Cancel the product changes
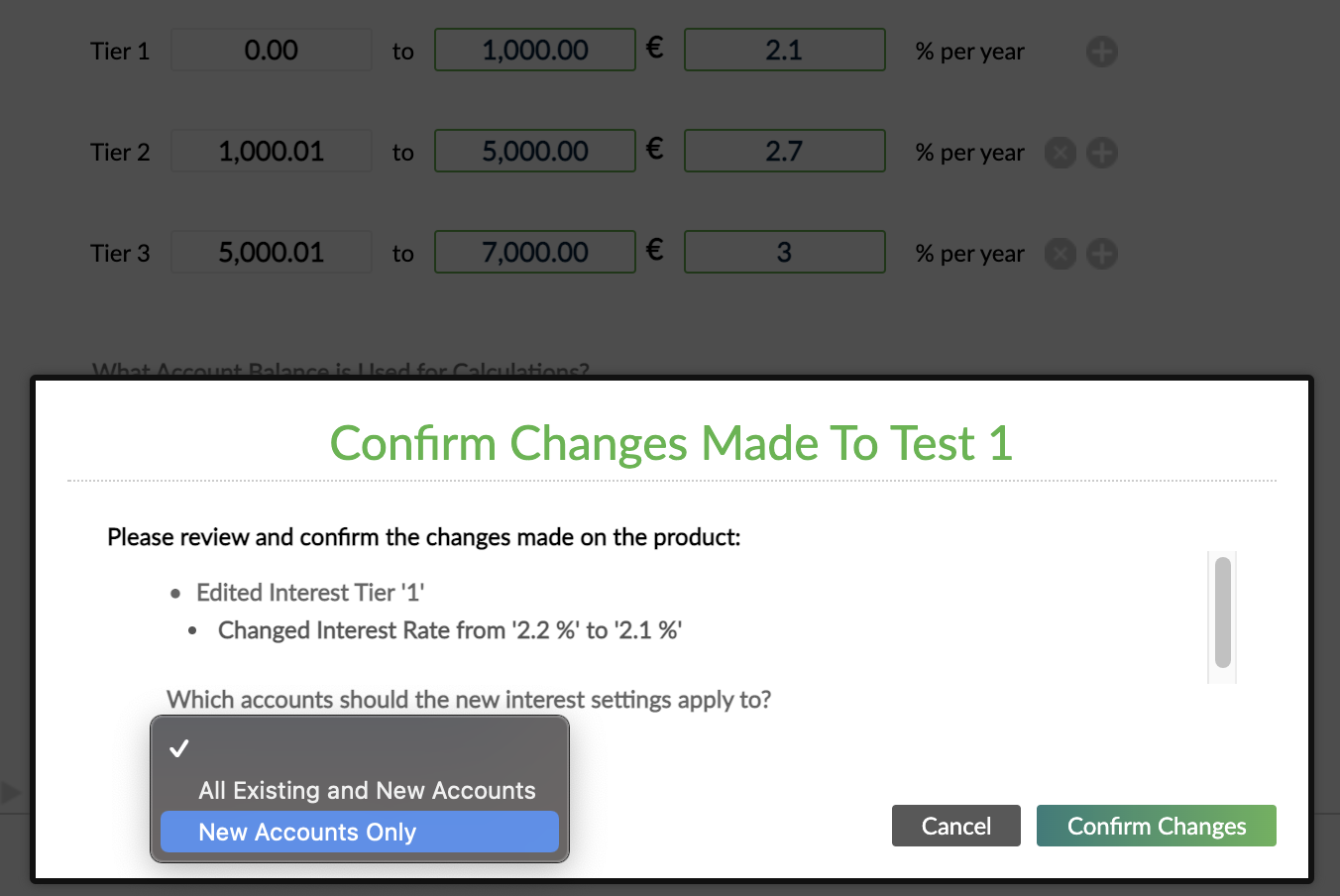Image resolution: width=1340 pixels, height=896 pixels. click(954, 826)
